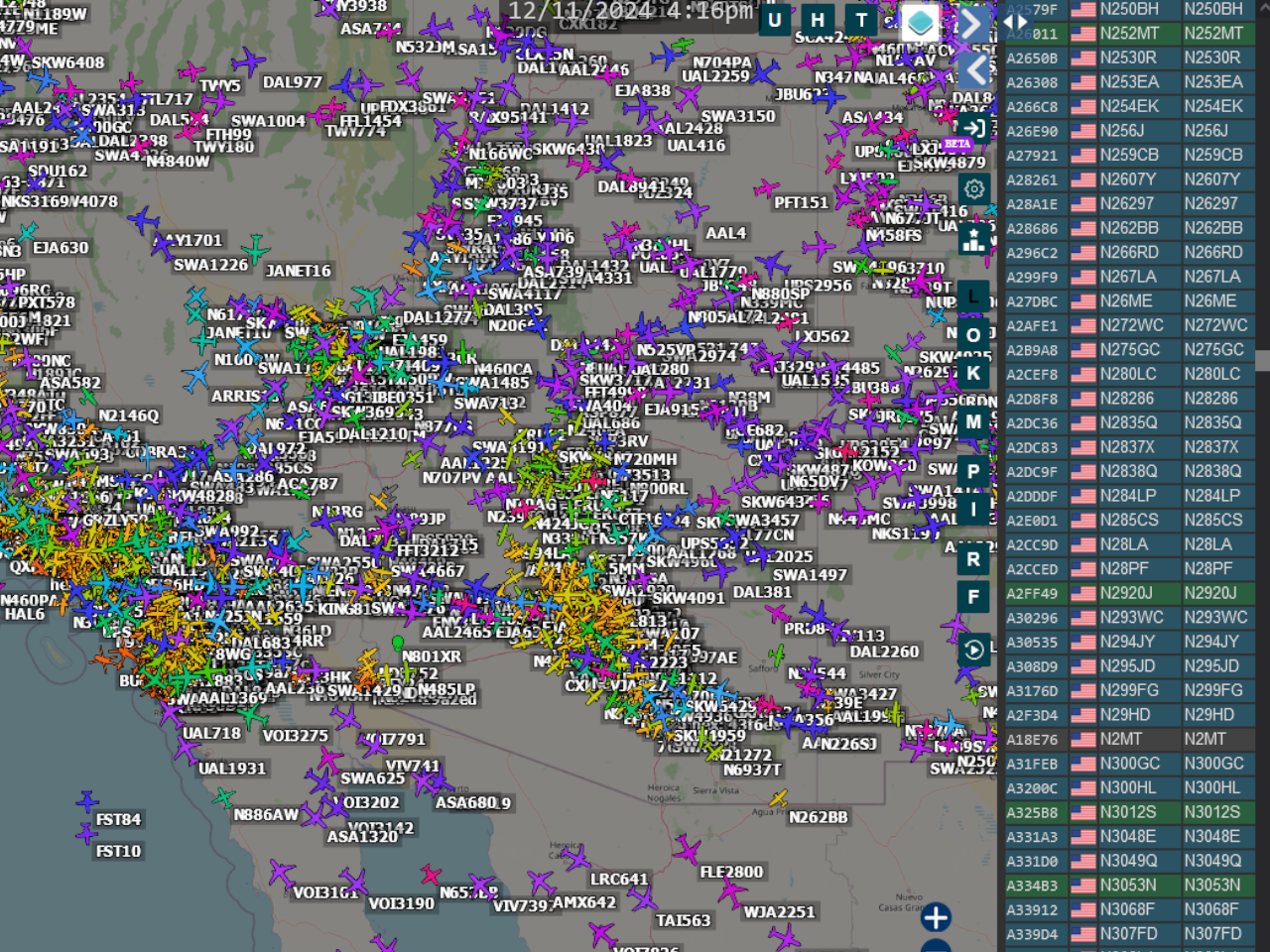Click hex code A18E76 in the list
1270x952 pixels.
pos(1032,739)
